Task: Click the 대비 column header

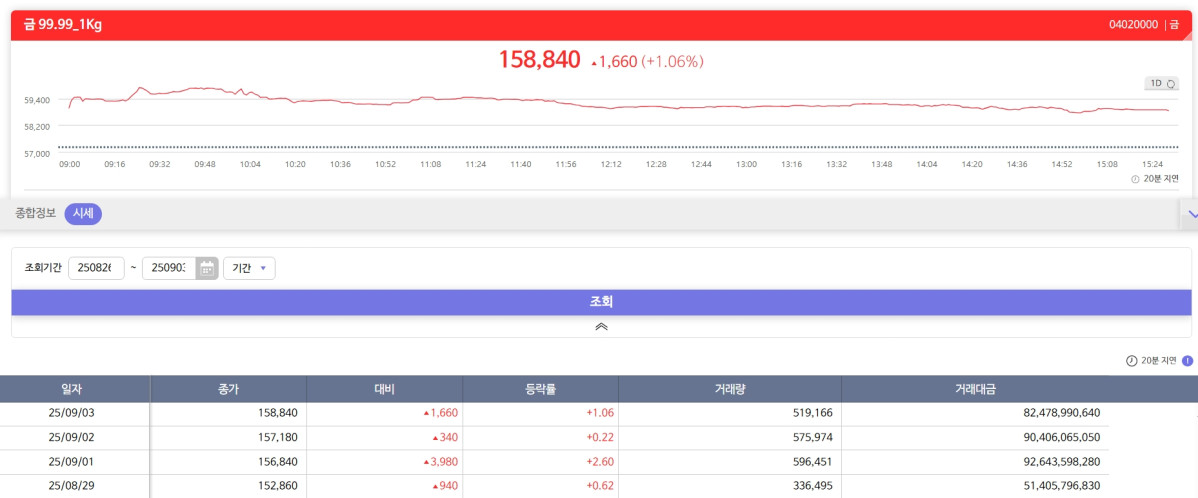Action: (384, 389)
